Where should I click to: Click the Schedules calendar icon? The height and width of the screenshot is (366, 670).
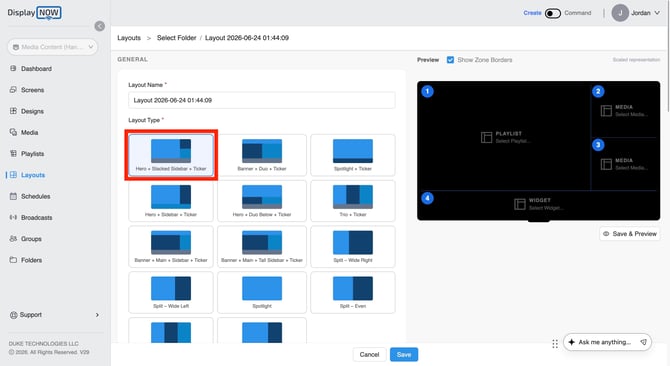[x=13, y=196]
